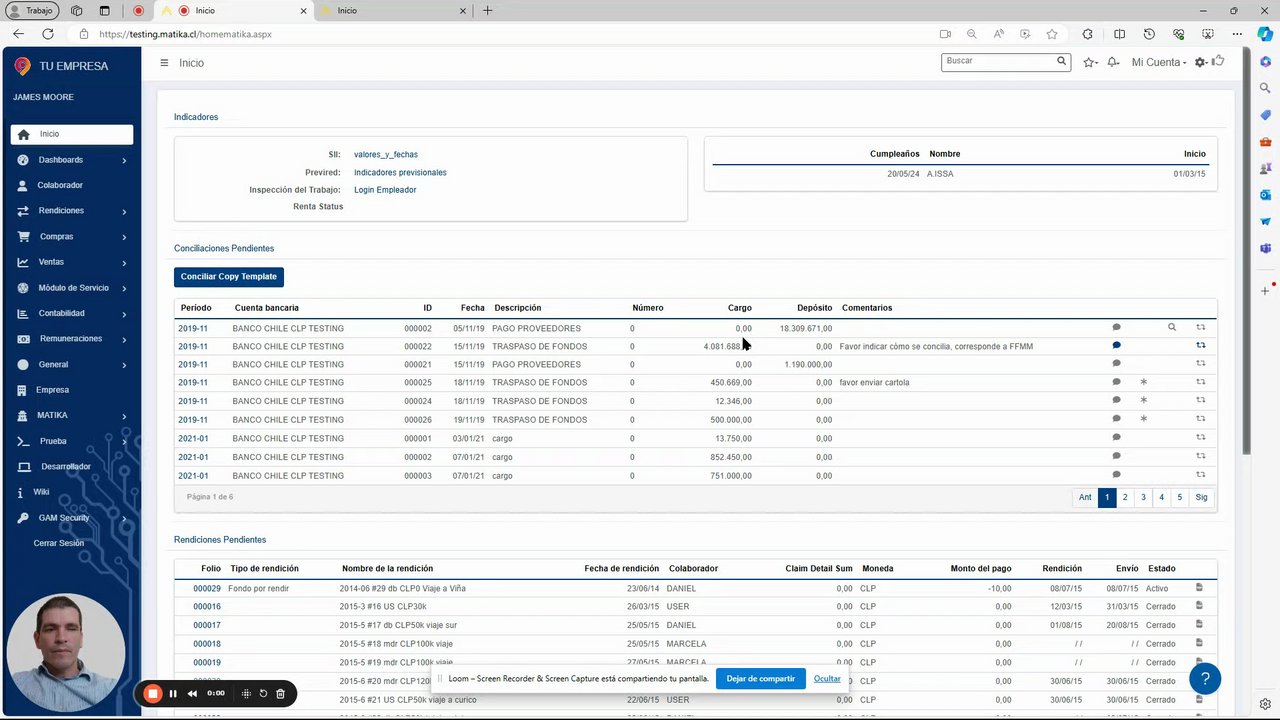Open valores_y_fechas SII link

pyautogui.click(x=386, y=155)
